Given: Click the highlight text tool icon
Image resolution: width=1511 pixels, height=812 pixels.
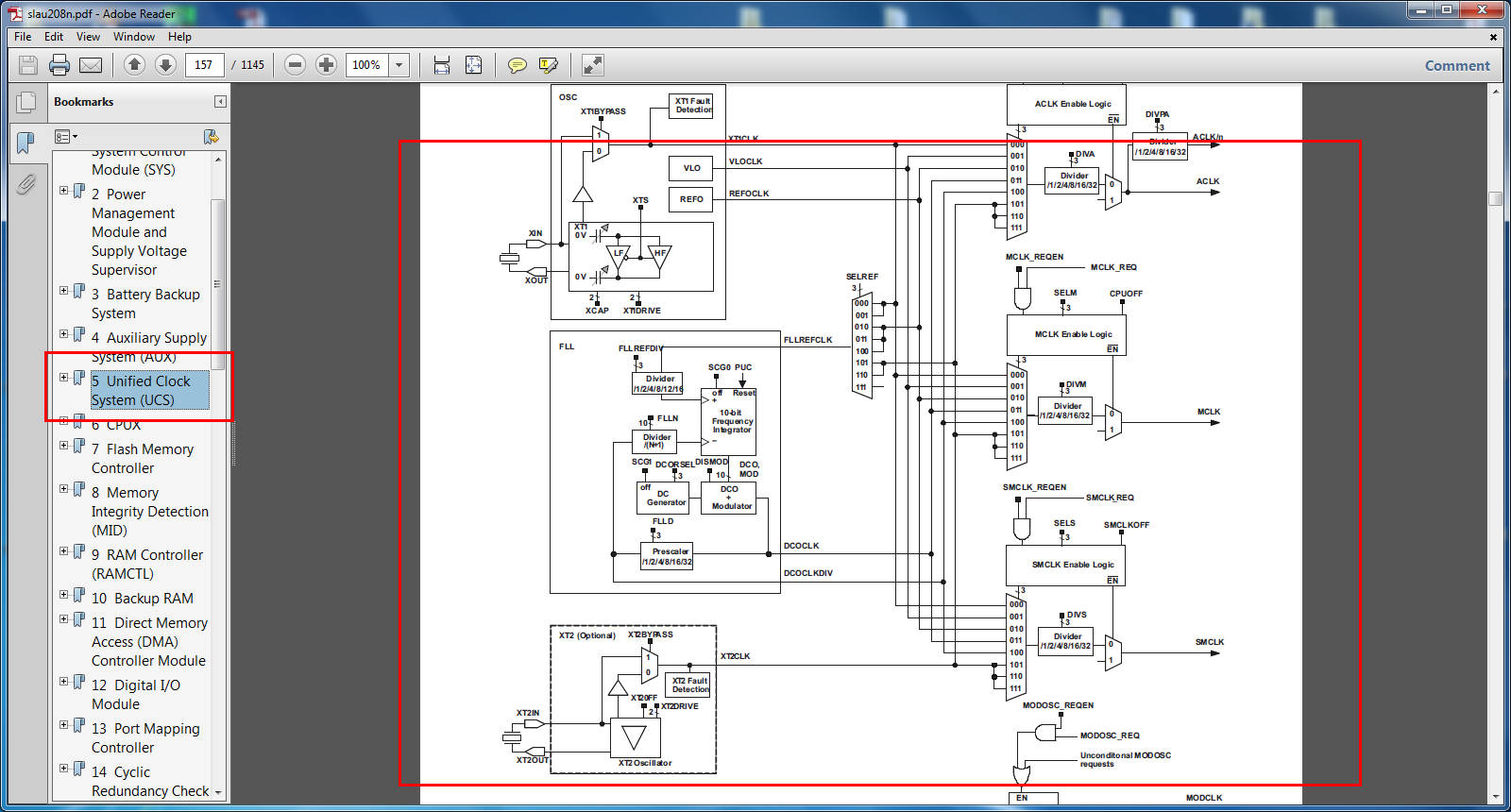Looking at the screenshot, I should click(548, 65).
